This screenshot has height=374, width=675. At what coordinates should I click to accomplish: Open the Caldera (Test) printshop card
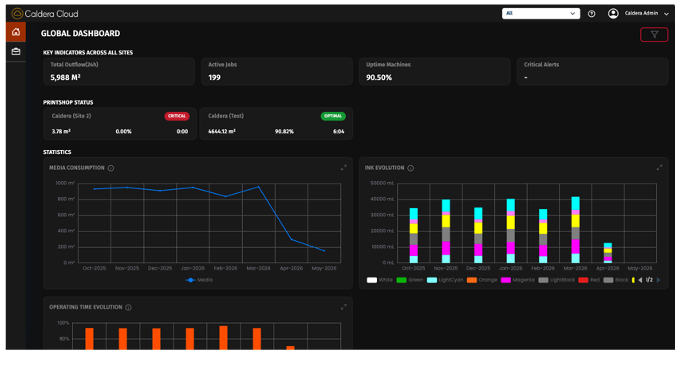coord(276,124)
